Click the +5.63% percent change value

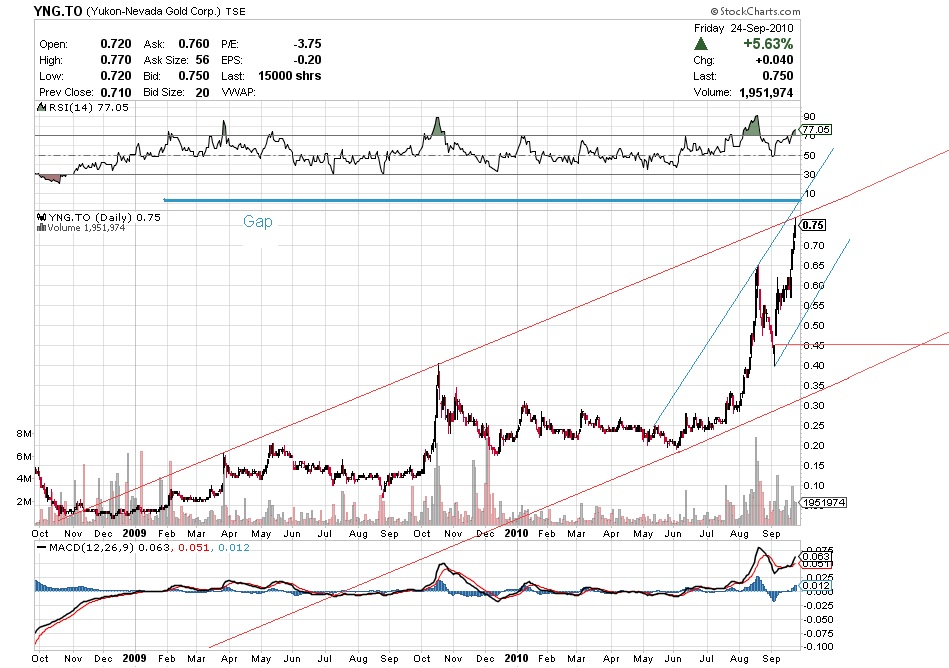click(x=768, y=44)
